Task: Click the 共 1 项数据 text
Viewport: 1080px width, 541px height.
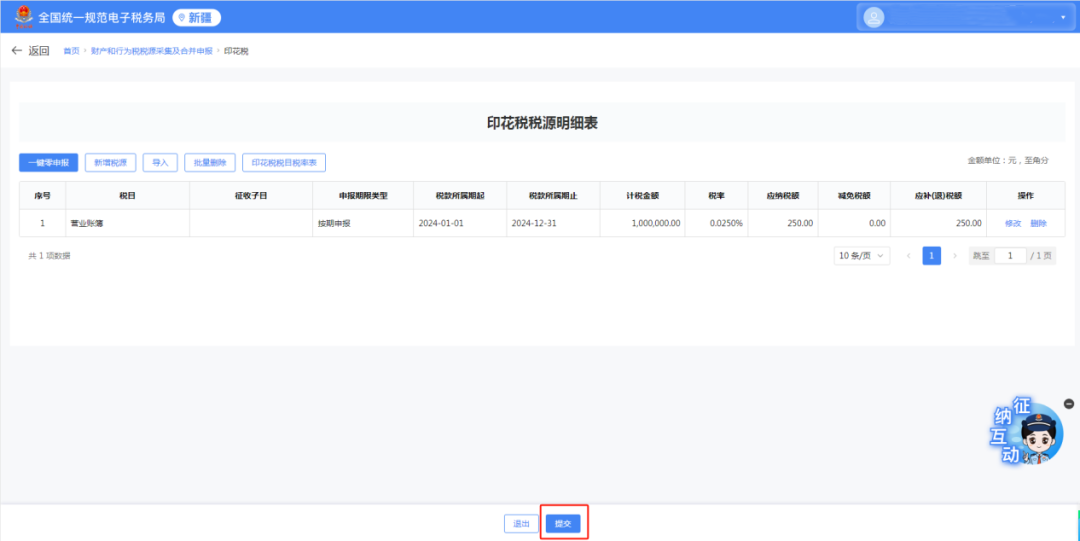Action: [49, 256]
